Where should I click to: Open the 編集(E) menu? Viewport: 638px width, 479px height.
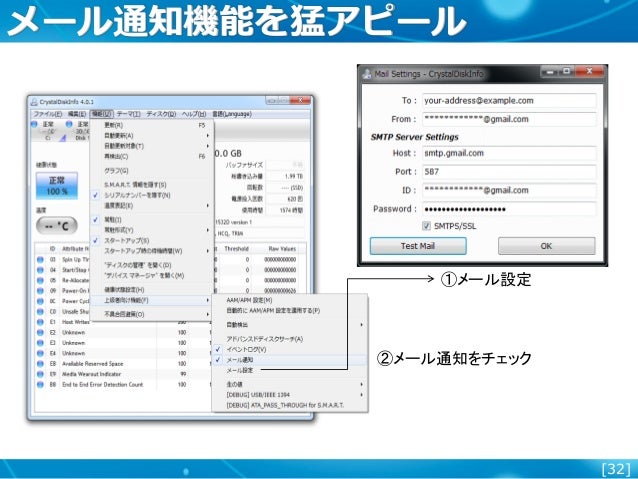77,114
